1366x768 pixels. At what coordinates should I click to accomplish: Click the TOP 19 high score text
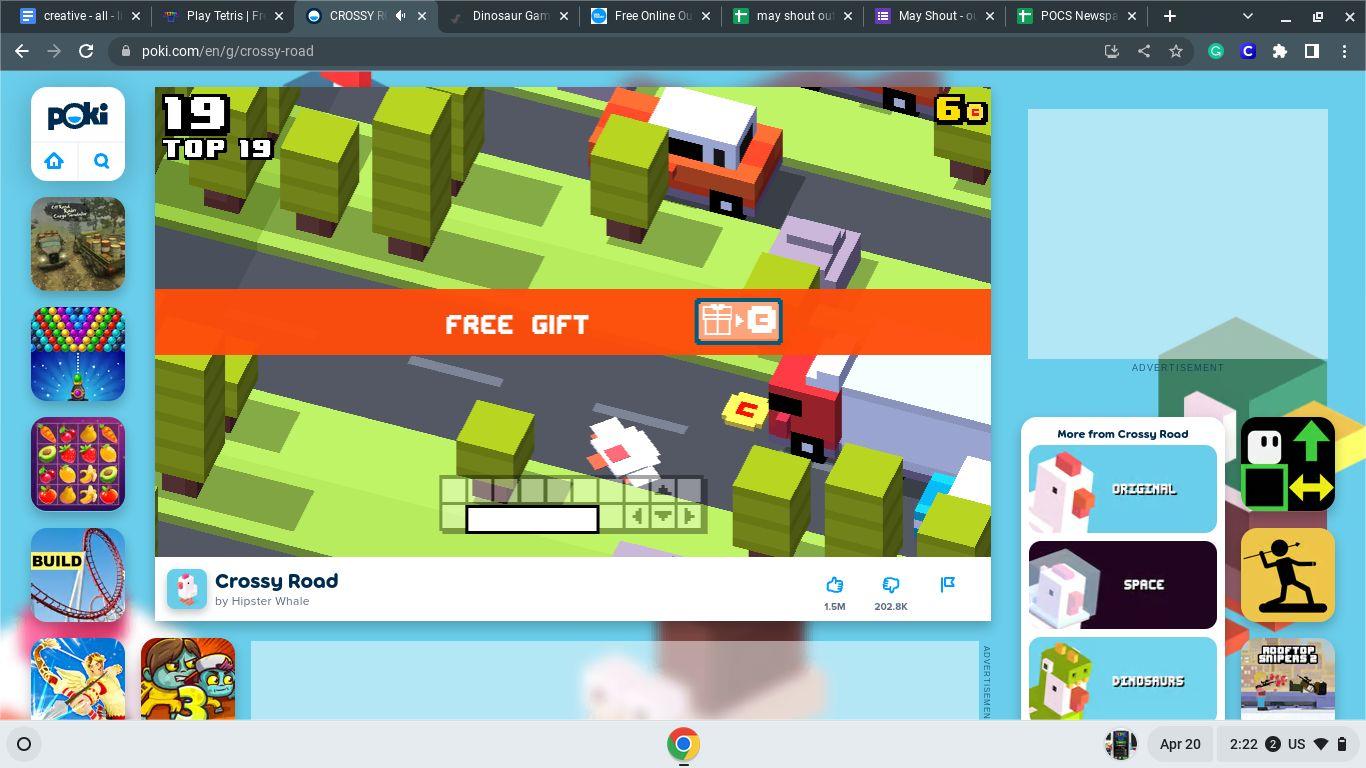point(218,149)
